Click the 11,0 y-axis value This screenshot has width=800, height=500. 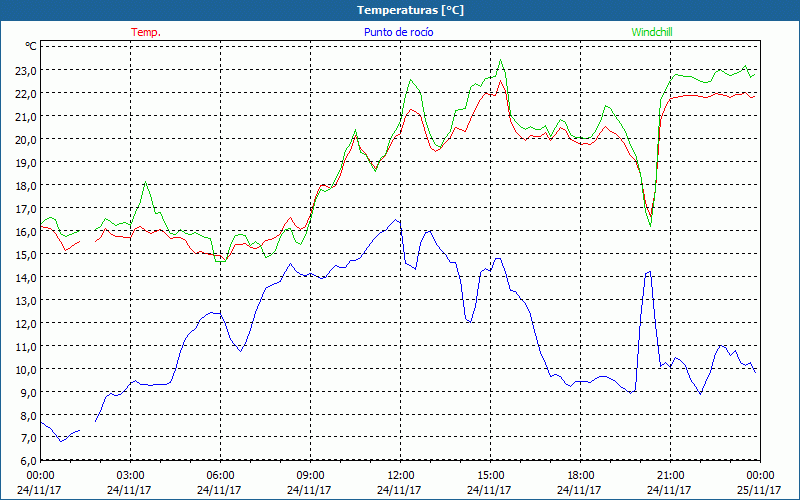click(26, 346)
